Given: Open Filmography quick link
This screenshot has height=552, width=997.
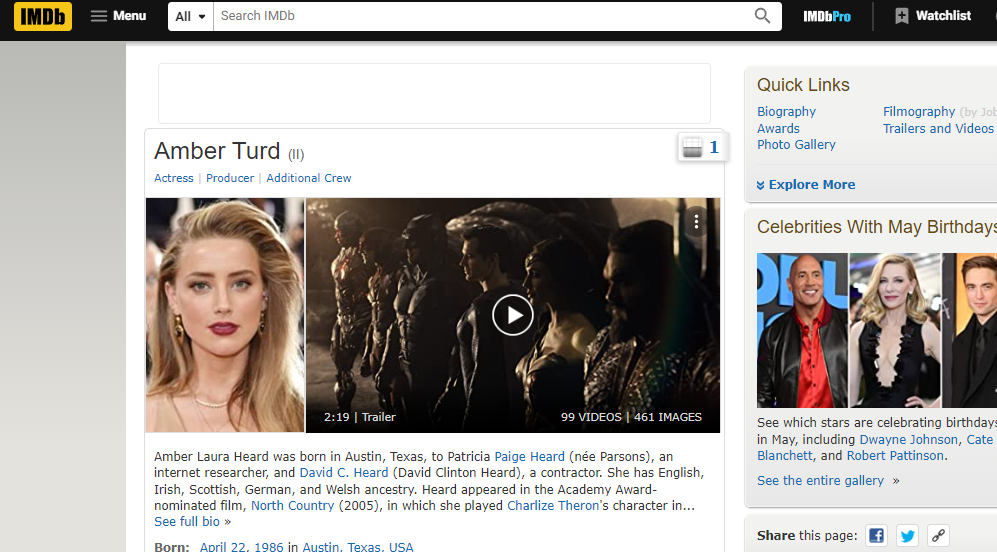Looking at the screenshot, I should tap(919, 112).
